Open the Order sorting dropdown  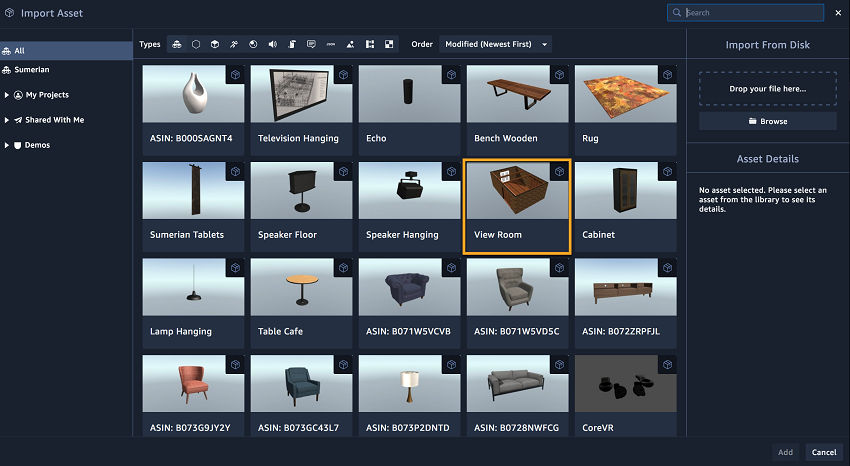pyautogui.click(x=495, y=44)
